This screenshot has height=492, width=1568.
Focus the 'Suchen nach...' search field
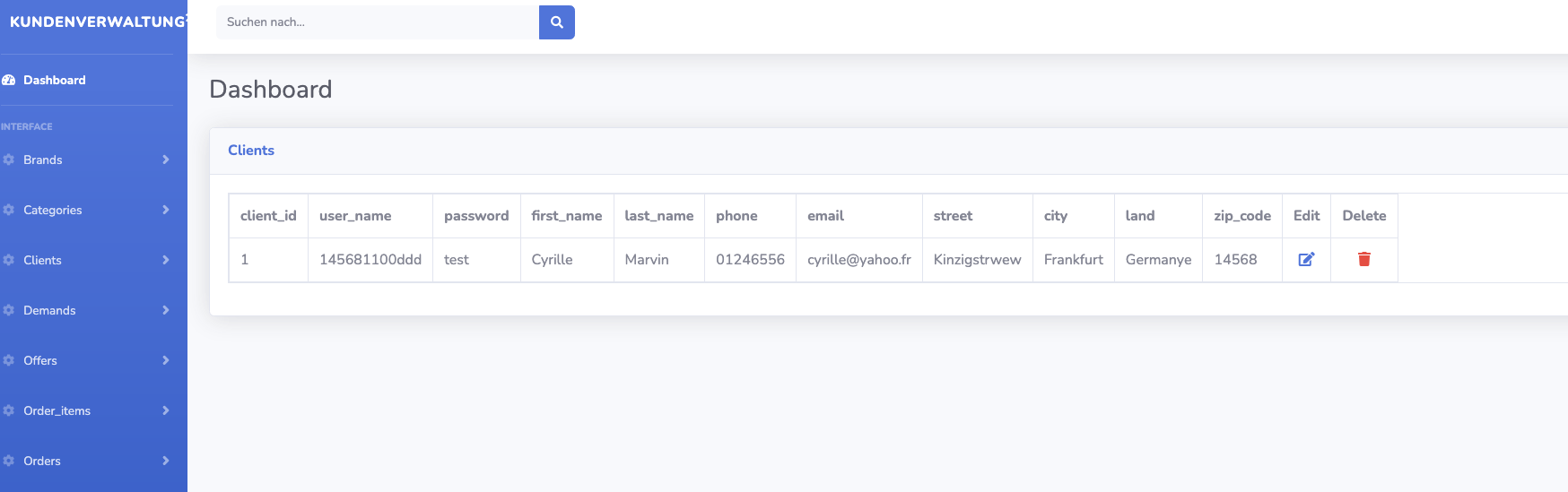378,22
